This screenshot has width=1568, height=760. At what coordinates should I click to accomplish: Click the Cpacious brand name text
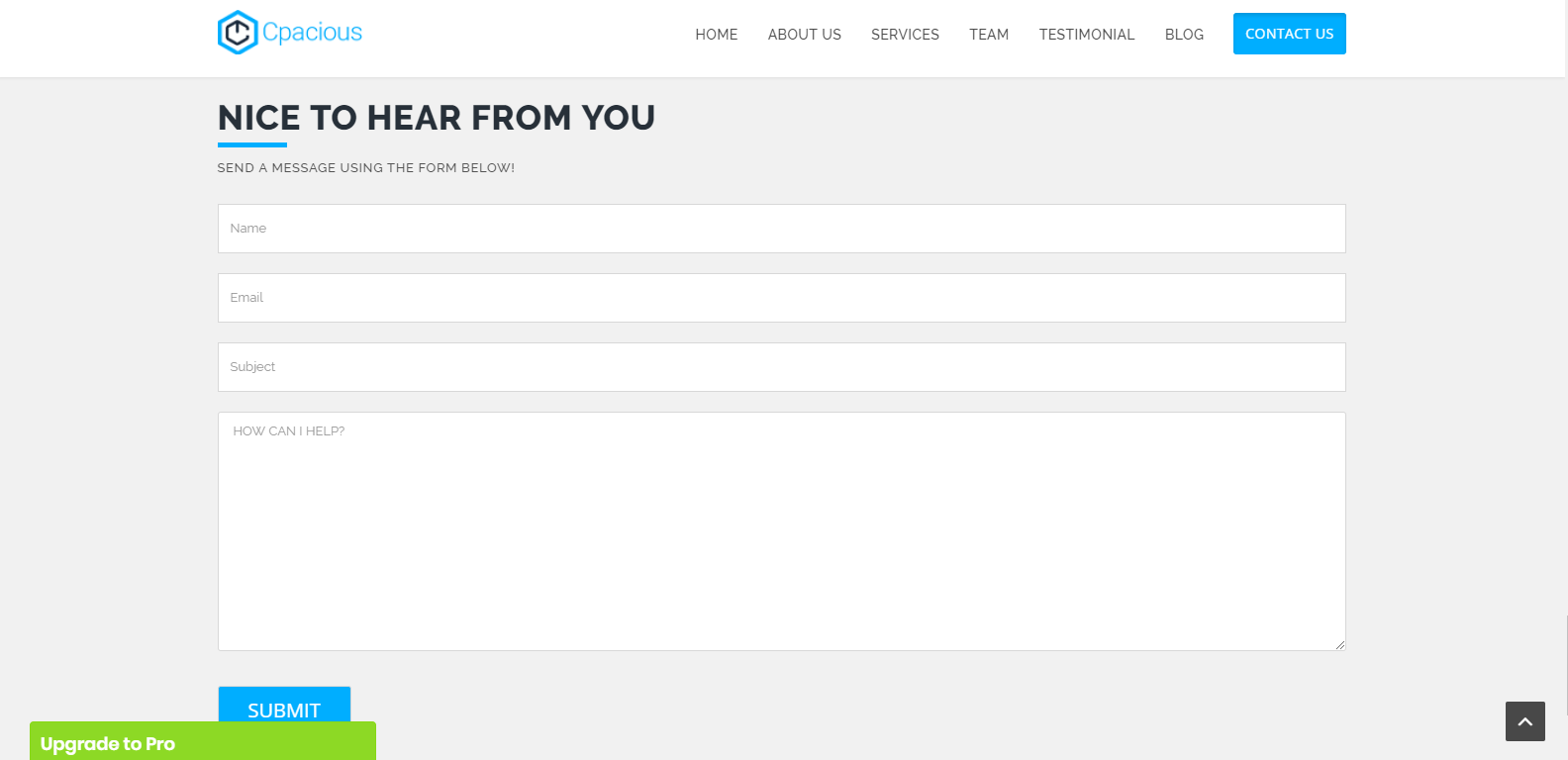(312, 33)
